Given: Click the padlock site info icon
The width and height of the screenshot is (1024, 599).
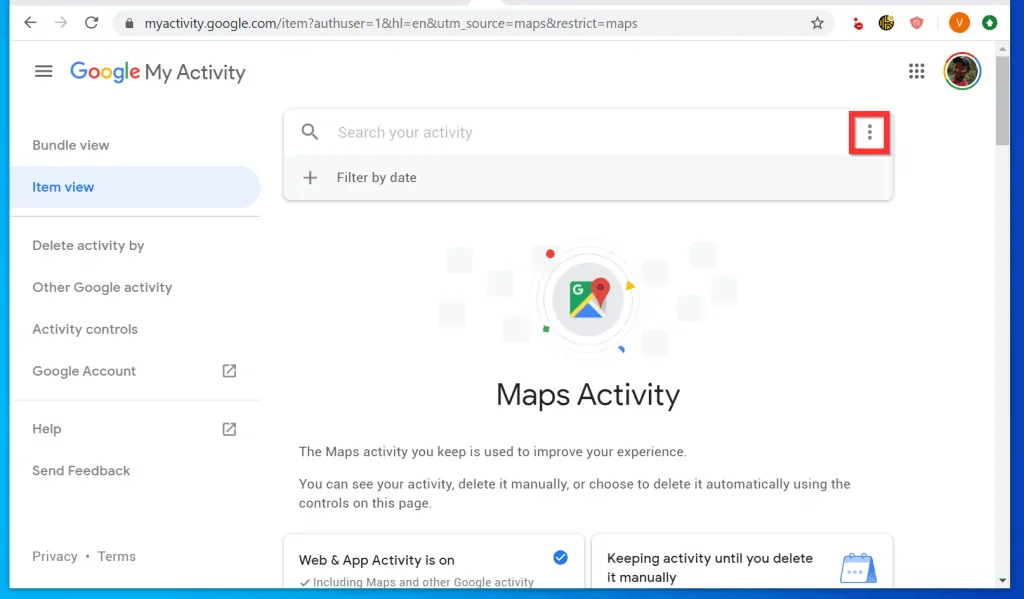Looking at the screenshot, I should [129, 24].
